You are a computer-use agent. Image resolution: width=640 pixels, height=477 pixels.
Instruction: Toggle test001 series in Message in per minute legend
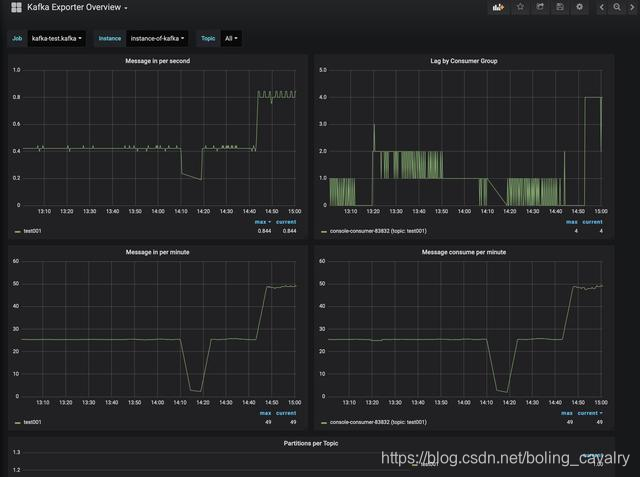tap(32, 422)
